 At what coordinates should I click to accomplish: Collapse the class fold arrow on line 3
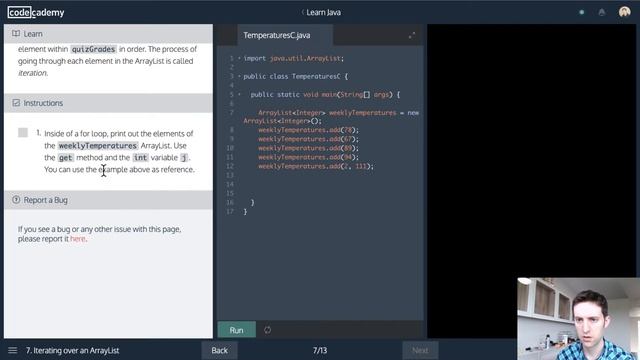(239, 76)
